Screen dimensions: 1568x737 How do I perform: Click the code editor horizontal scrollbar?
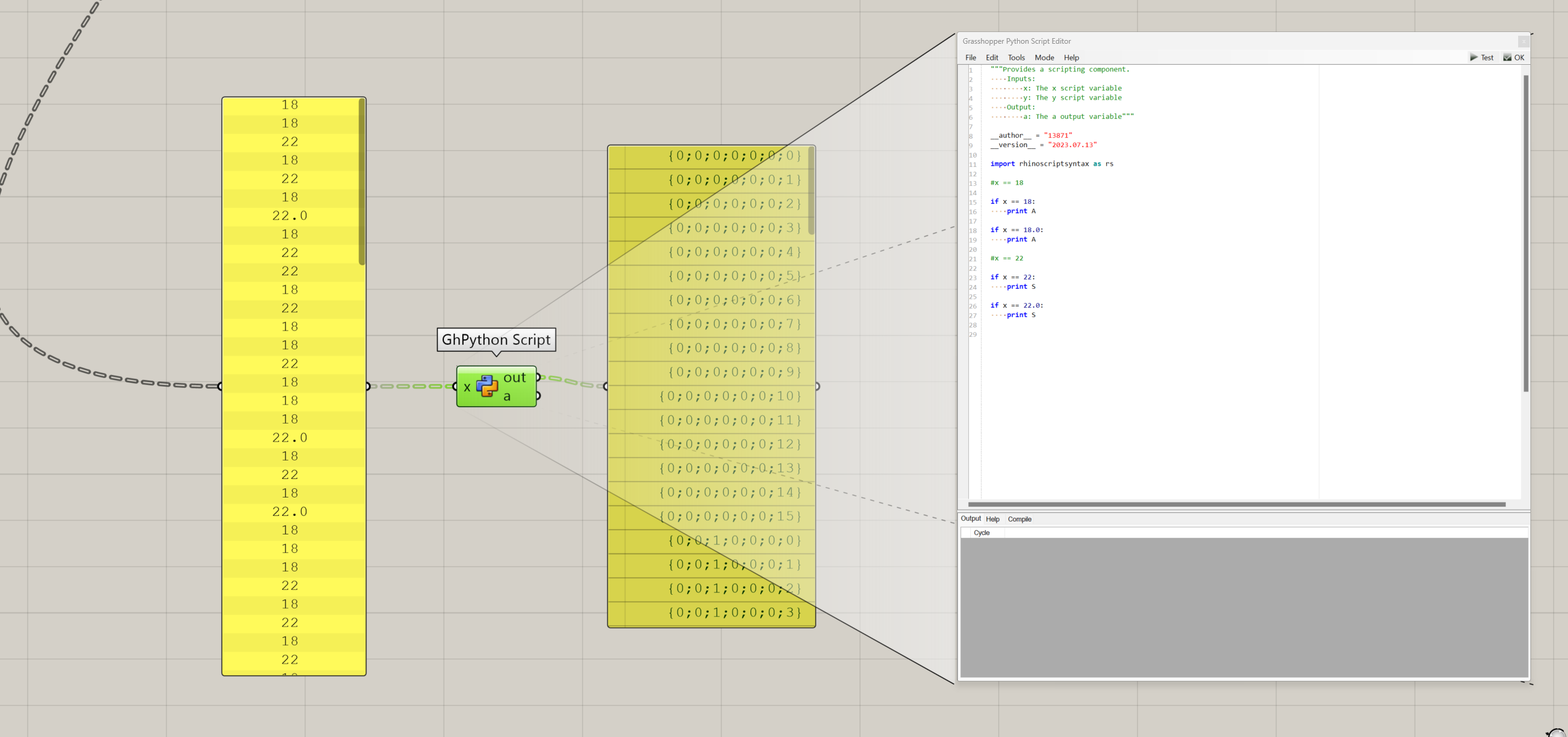(x=1236, y=504)
